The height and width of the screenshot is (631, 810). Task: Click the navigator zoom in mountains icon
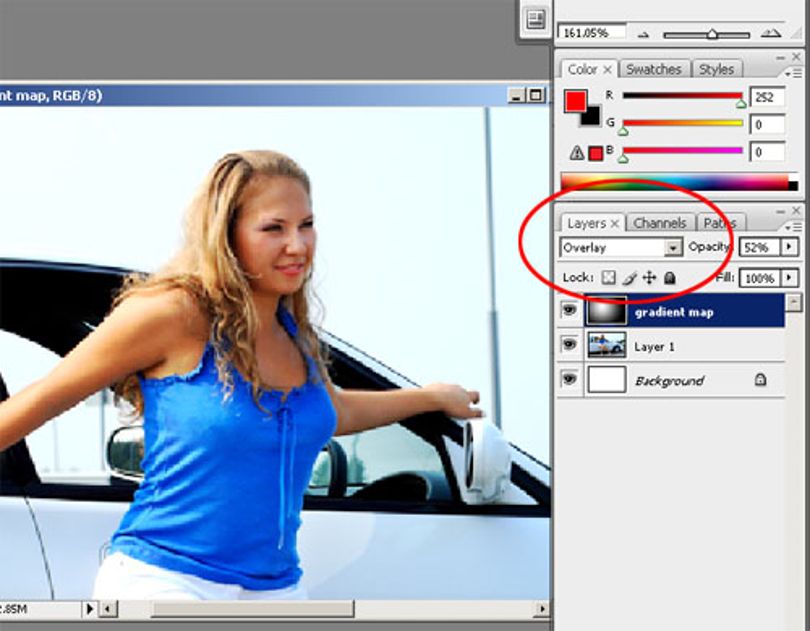point(771,34)
